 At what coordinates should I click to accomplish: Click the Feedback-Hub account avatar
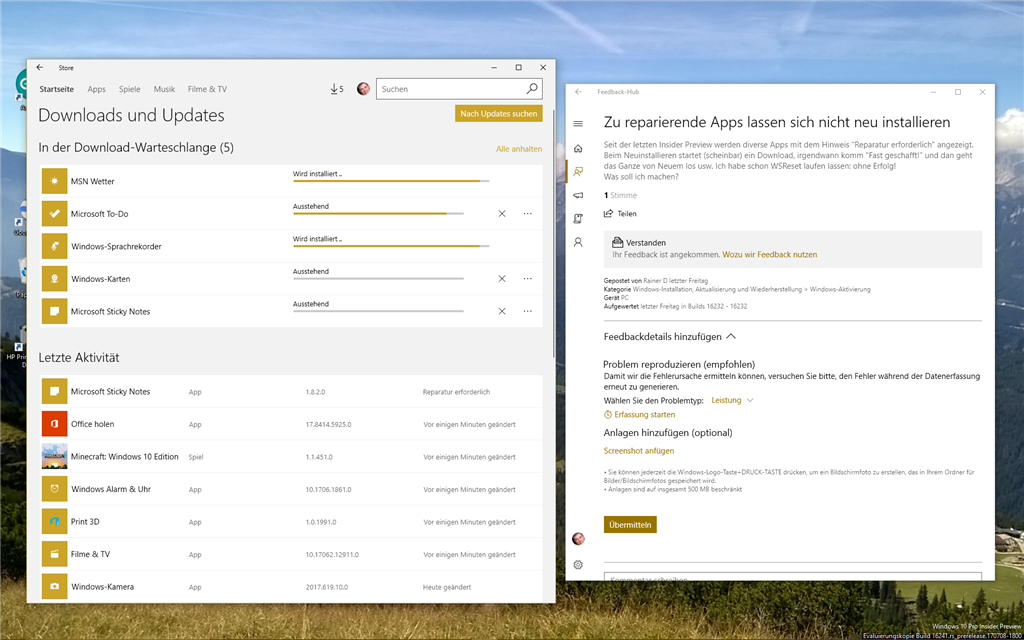(x=578, y=539)
